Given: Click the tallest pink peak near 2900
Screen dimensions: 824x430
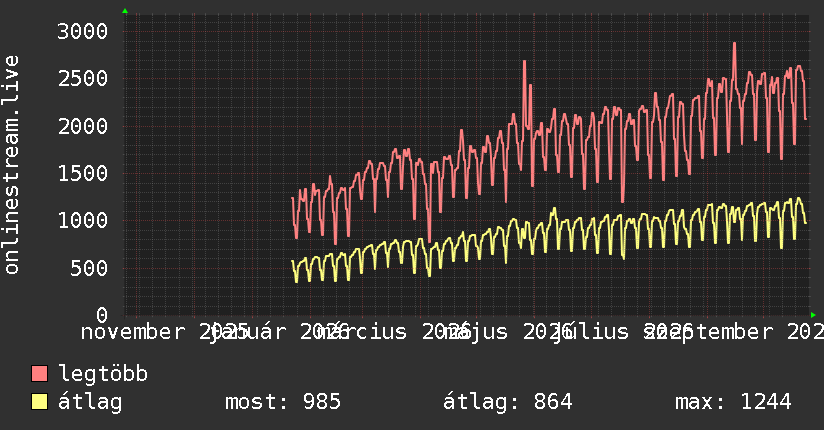Looking at the screenshot, I should 734,45.
